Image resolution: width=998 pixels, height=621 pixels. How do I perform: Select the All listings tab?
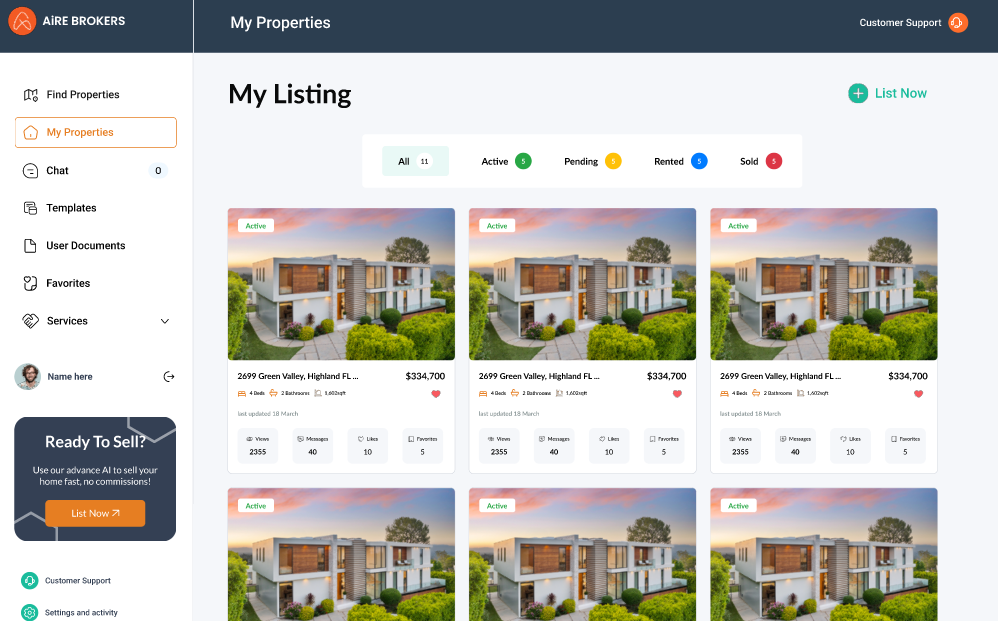pos(415,161)
